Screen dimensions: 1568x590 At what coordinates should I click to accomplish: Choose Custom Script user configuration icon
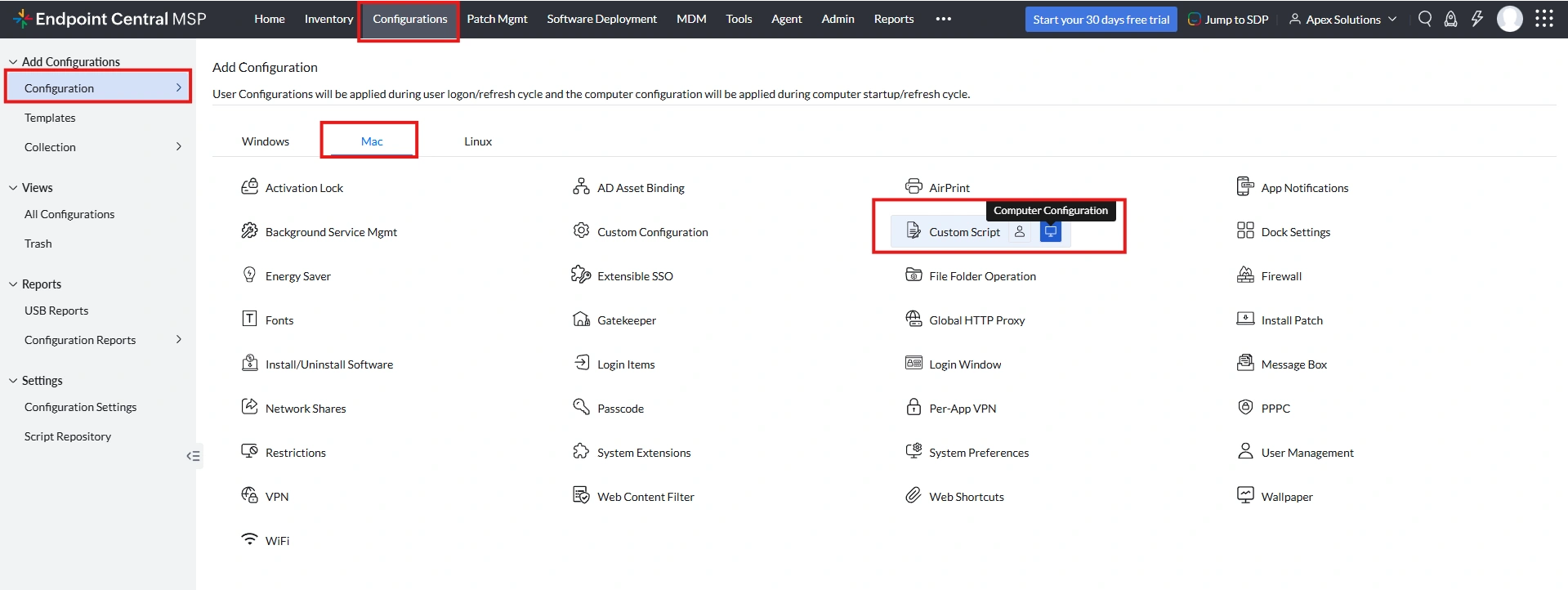tap(1020, 232)
